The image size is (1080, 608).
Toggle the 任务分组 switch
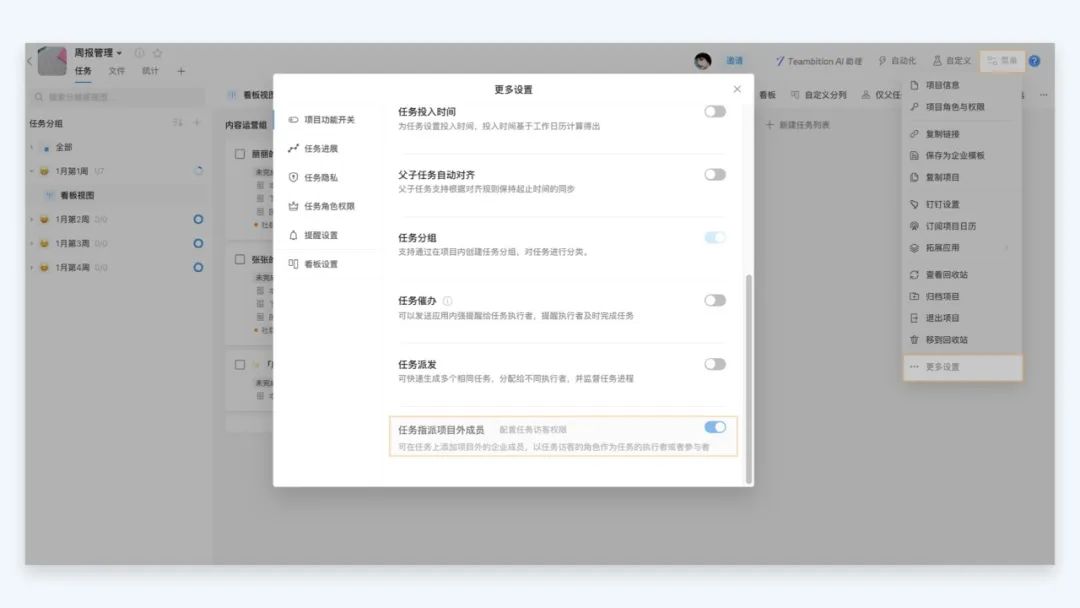(x=715, y=238)
